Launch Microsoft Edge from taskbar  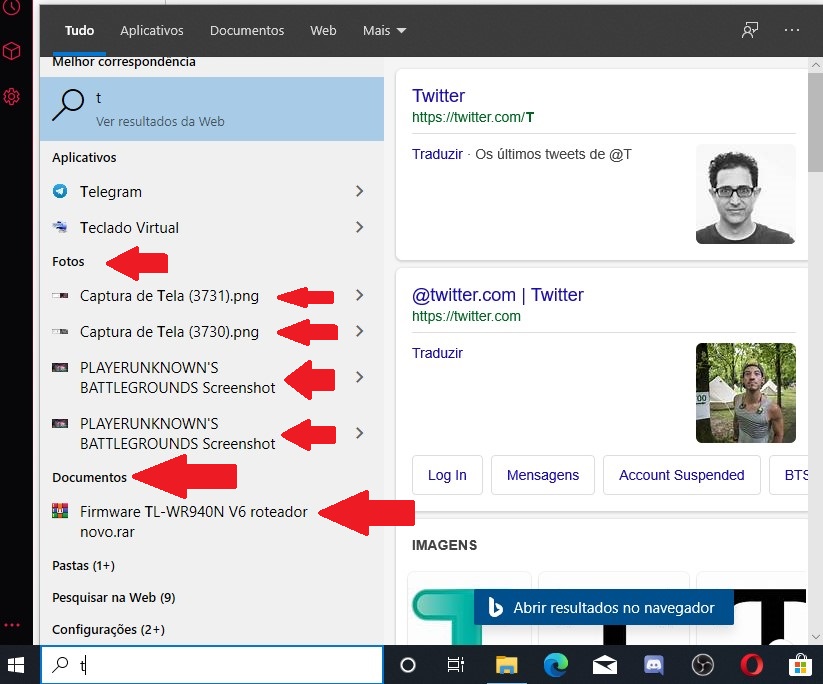click(x=555, y=665)
